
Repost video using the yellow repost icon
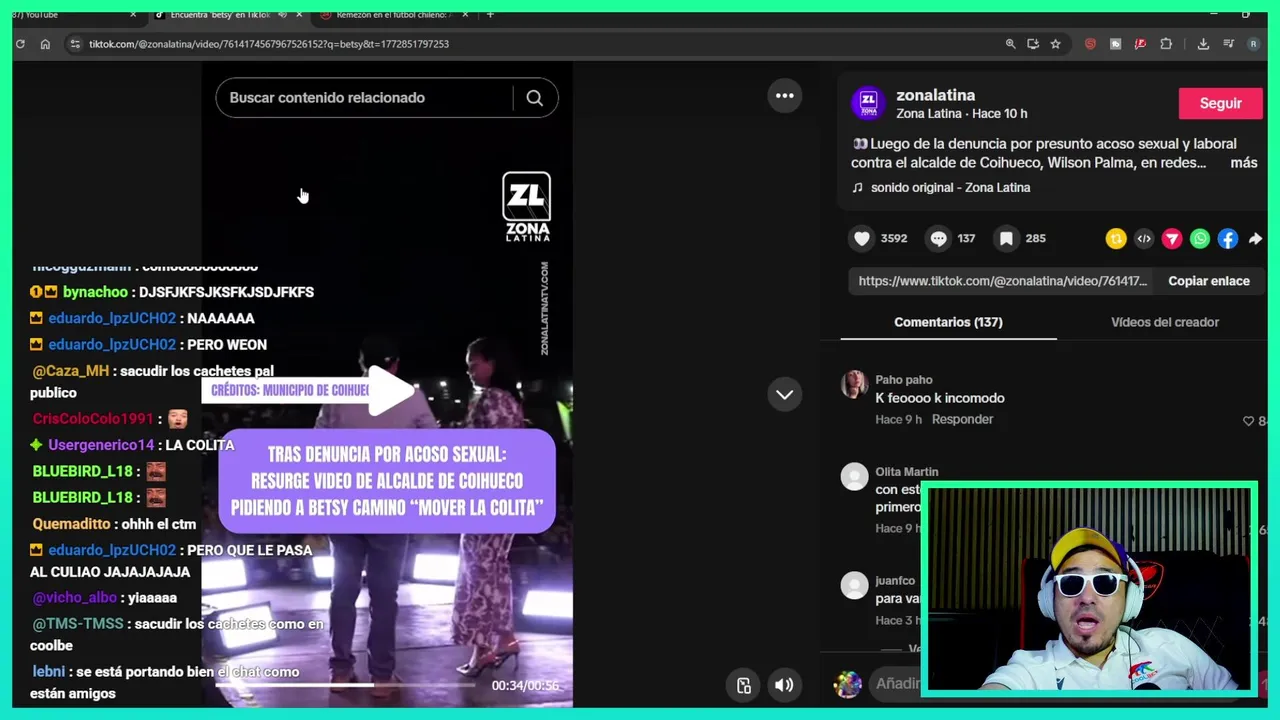[1116, 239]
